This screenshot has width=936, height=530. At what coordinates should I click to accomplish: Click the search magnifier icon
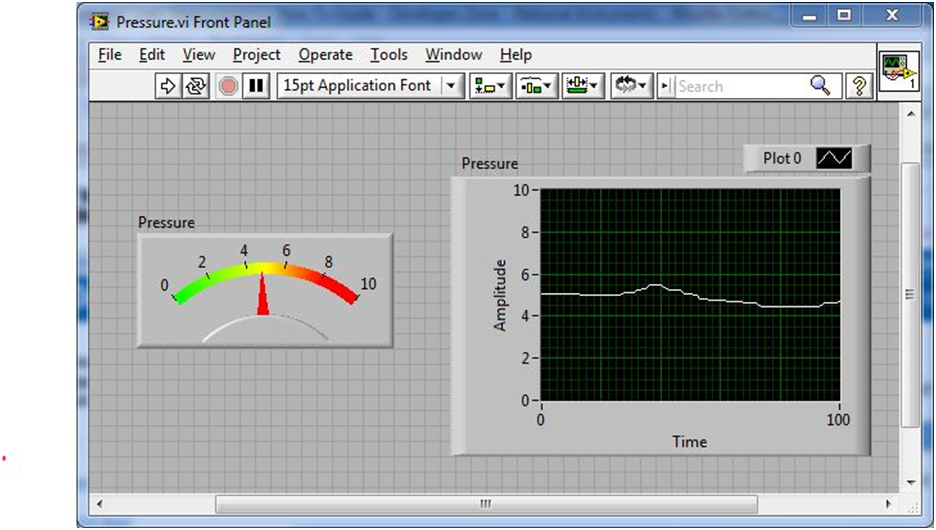click(820, 86)
